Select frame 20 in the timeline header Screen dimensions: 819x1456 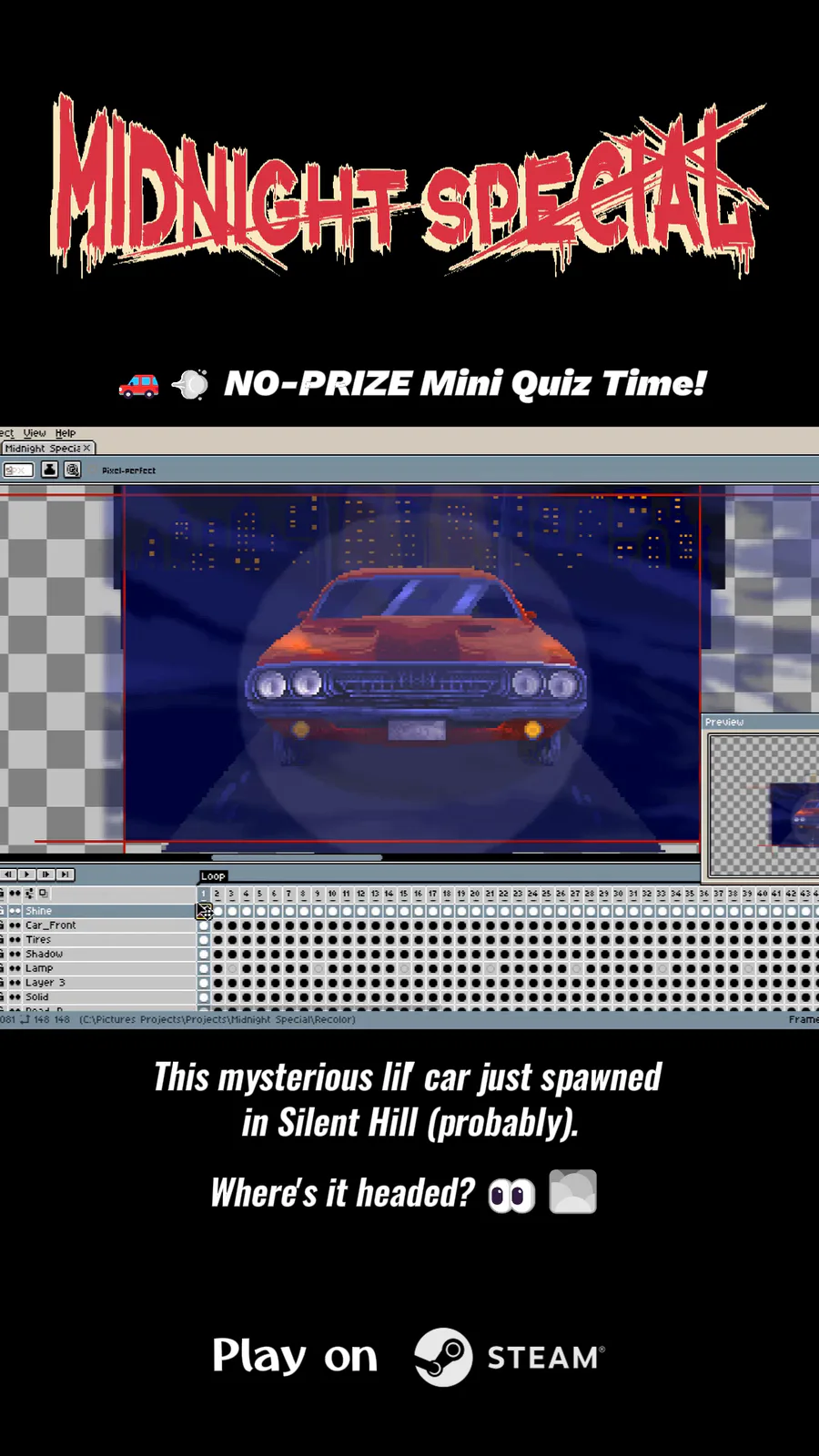click(x=475, y=895)
